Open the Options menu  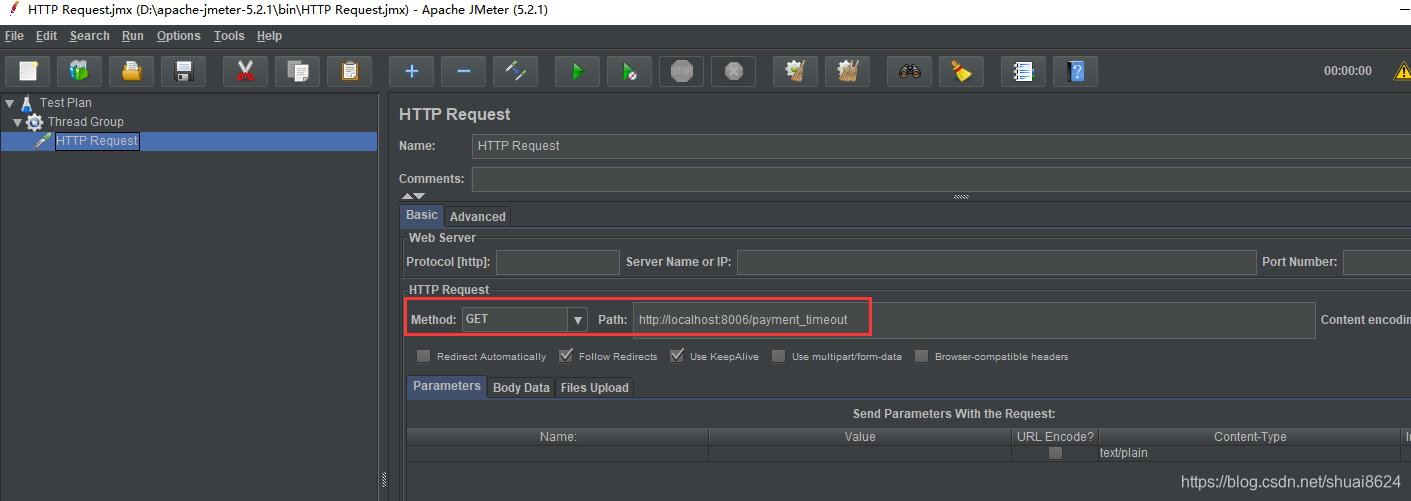[x=179, y=36]
